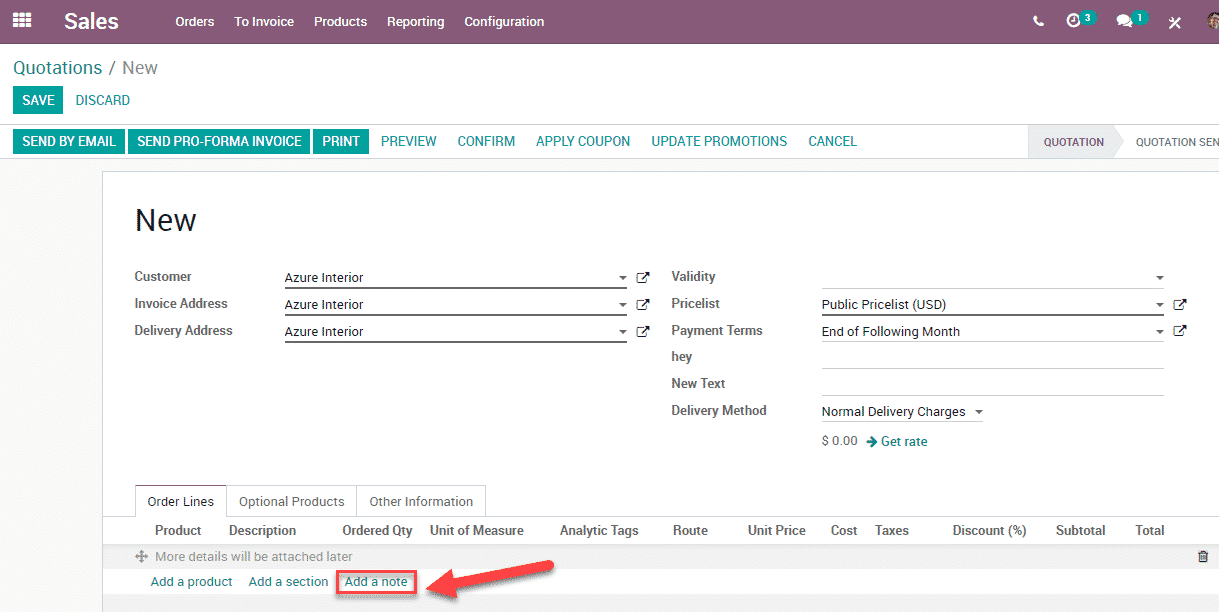Switch to the Optional Products tab
The width and height of the screenshot is (1219, 612).
click(291, 502)
